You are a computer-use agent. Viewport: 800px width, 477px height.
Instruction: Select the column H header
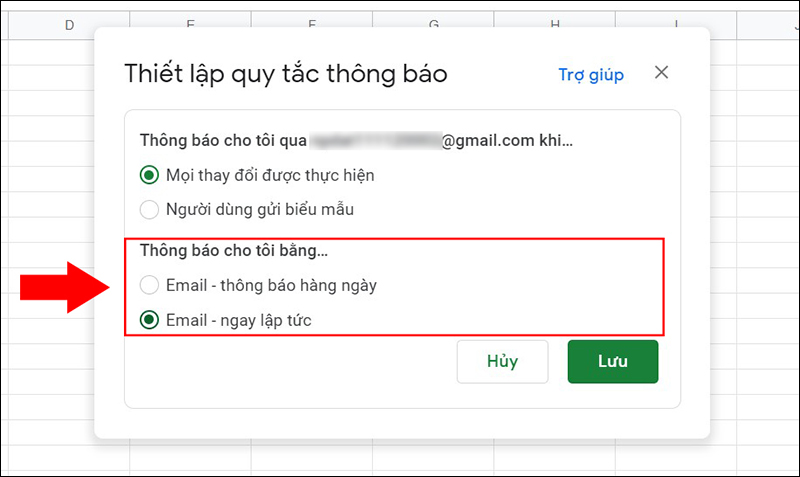tap(555, 24)
